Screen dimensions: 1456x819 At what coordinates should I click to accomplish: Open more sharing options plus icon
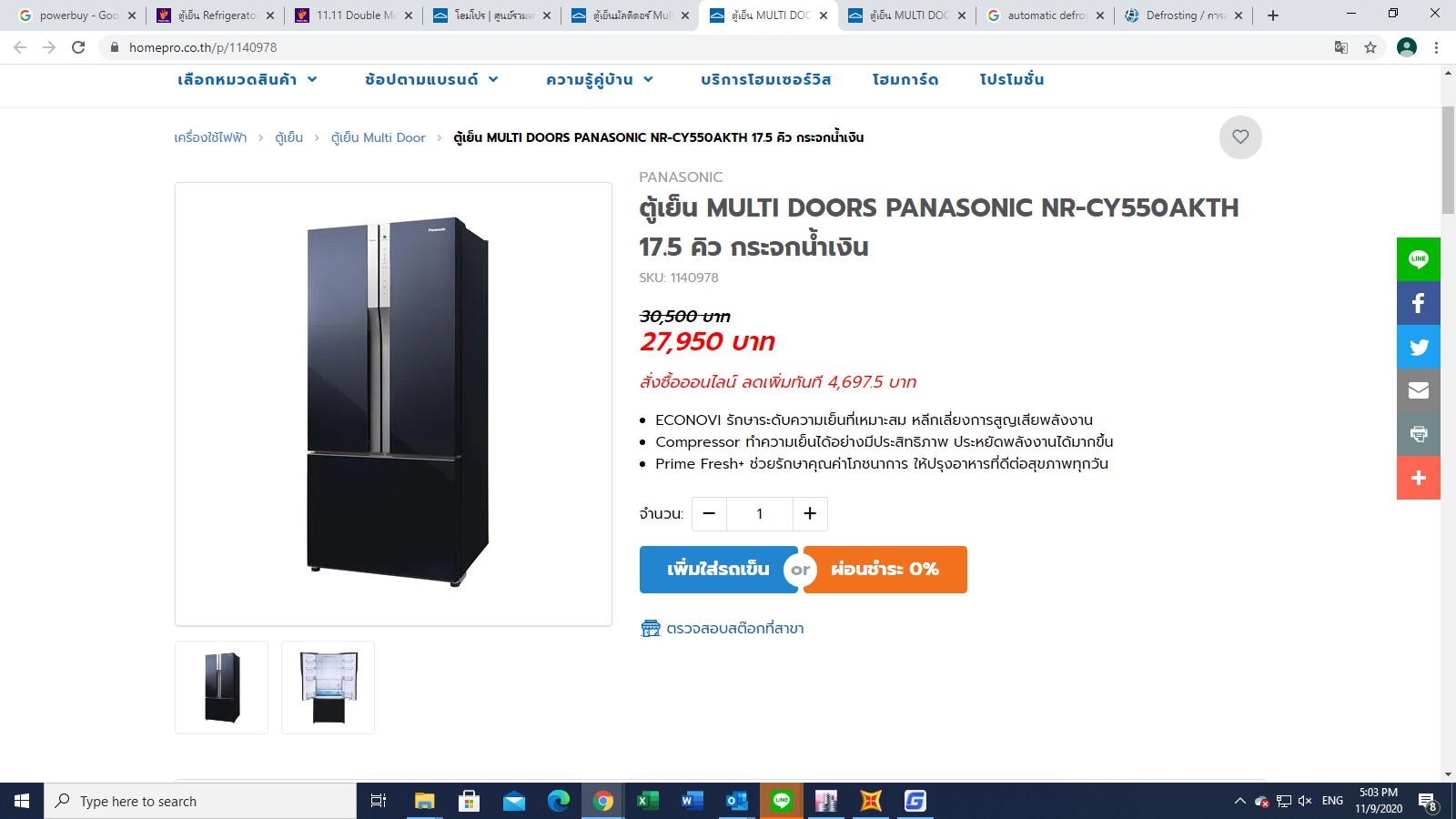pyautogui.click(x=1419, y=478)
